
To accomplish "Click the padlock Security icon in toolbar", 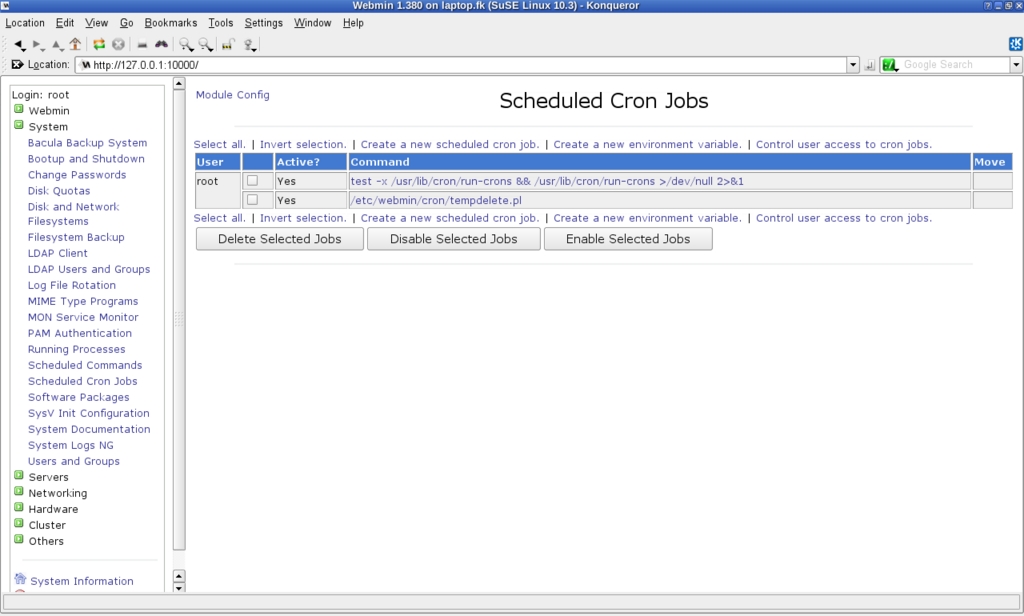I will coord(228,44).
